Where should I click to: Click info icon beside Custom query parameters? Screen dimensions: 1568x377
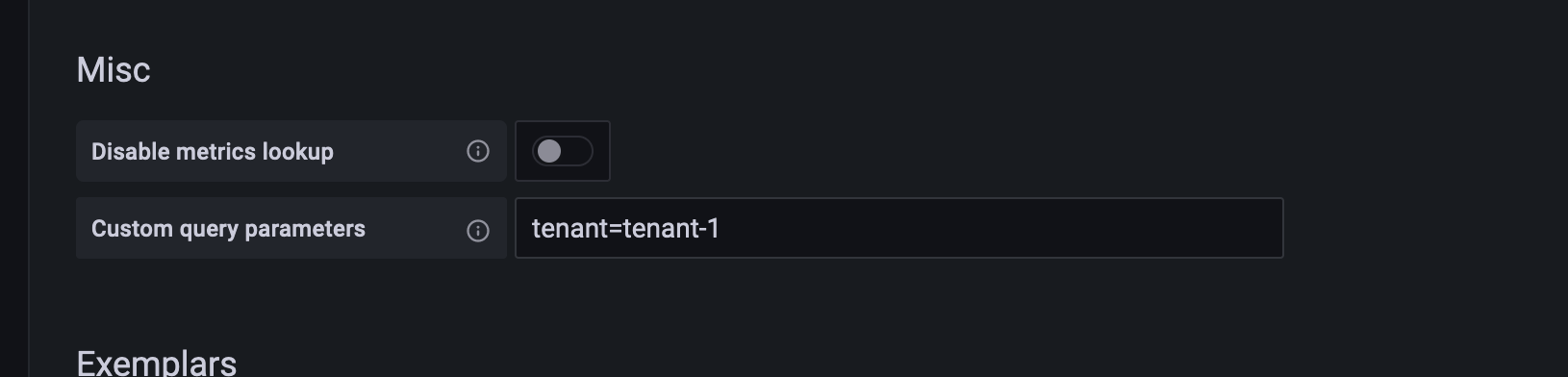pyautogui.click(x=478, y=230)
